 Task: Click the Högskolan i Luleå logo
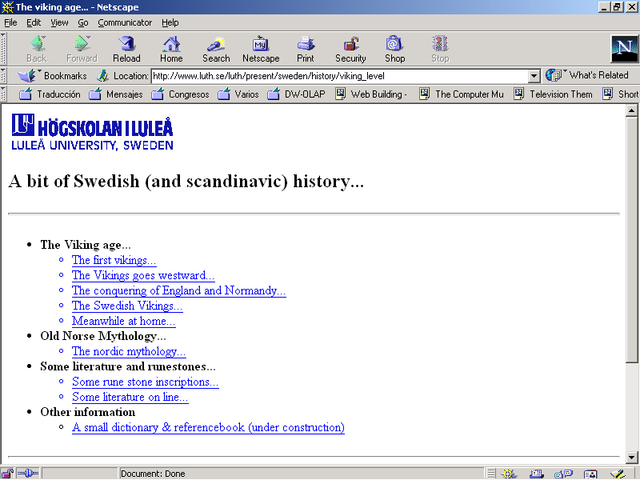[92, 132]
